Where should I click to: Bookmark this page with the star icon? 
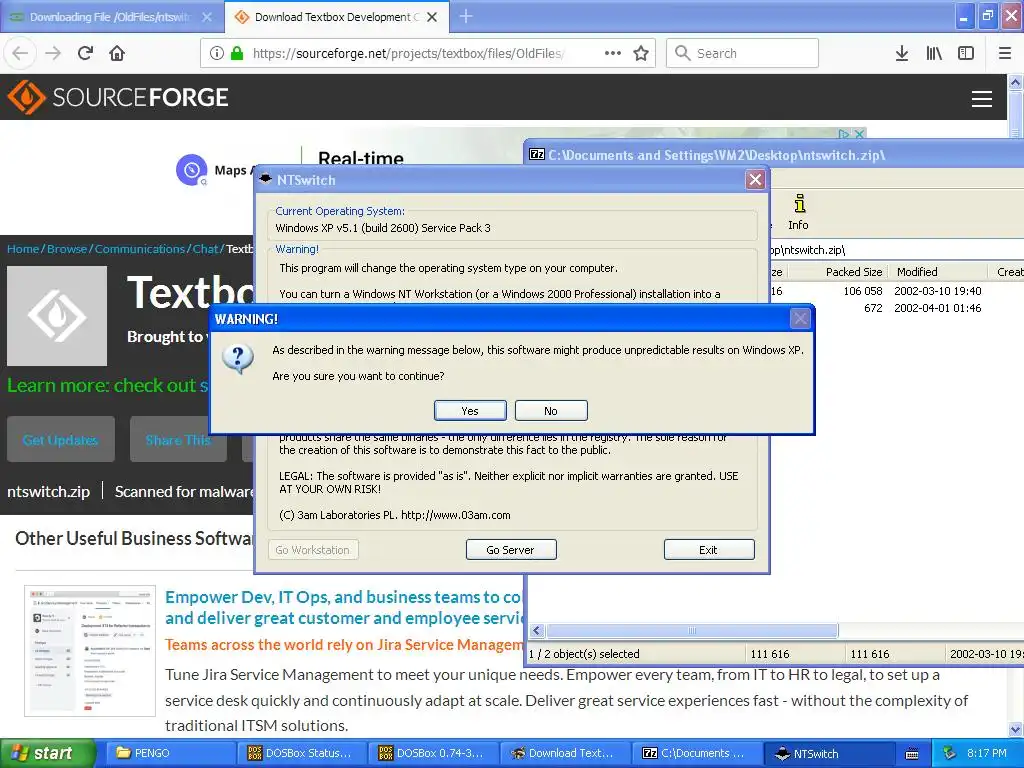click(641, 53)
